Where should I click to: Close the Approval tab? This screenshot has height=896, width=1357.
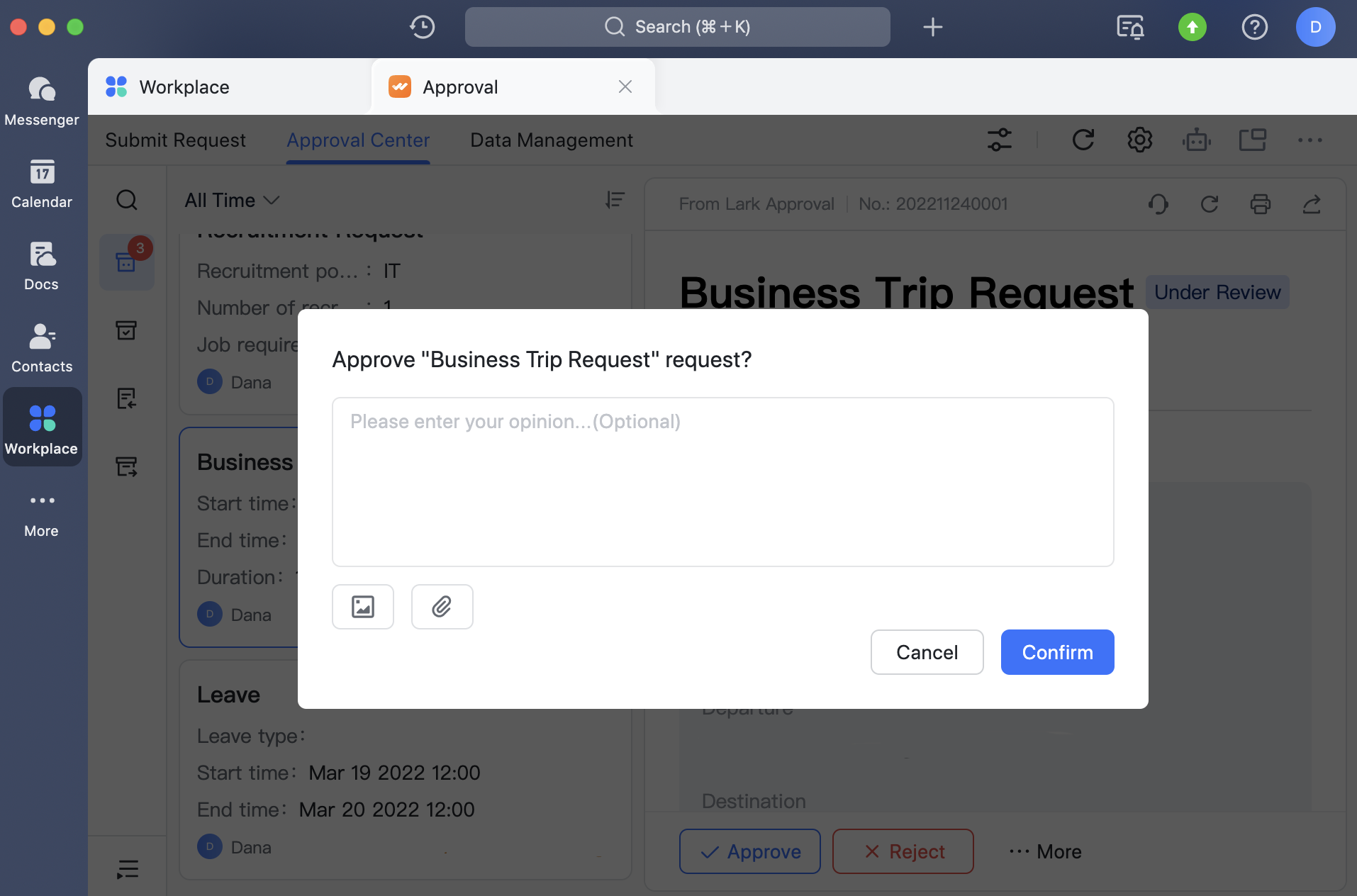coord(625,86)
